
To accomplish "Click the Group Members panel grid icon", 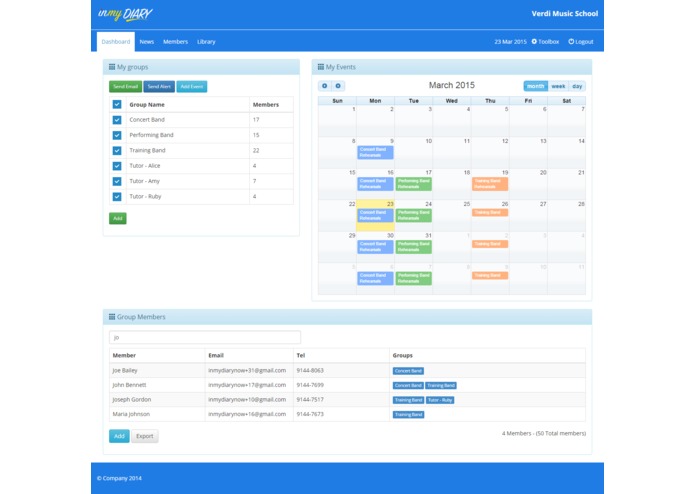I will click(112, 317).
